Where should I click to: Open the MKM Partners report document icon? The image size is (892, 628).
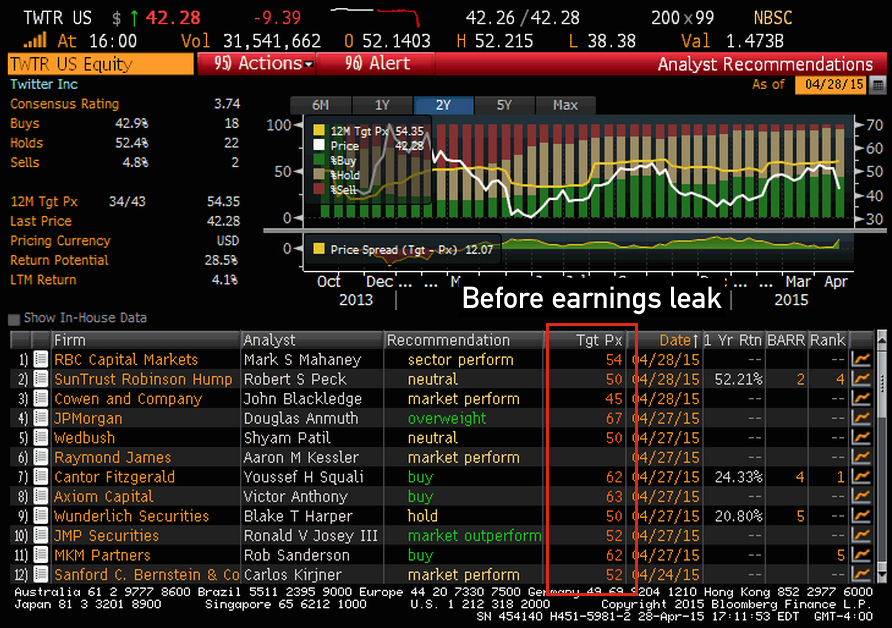[x=40, y=555]
